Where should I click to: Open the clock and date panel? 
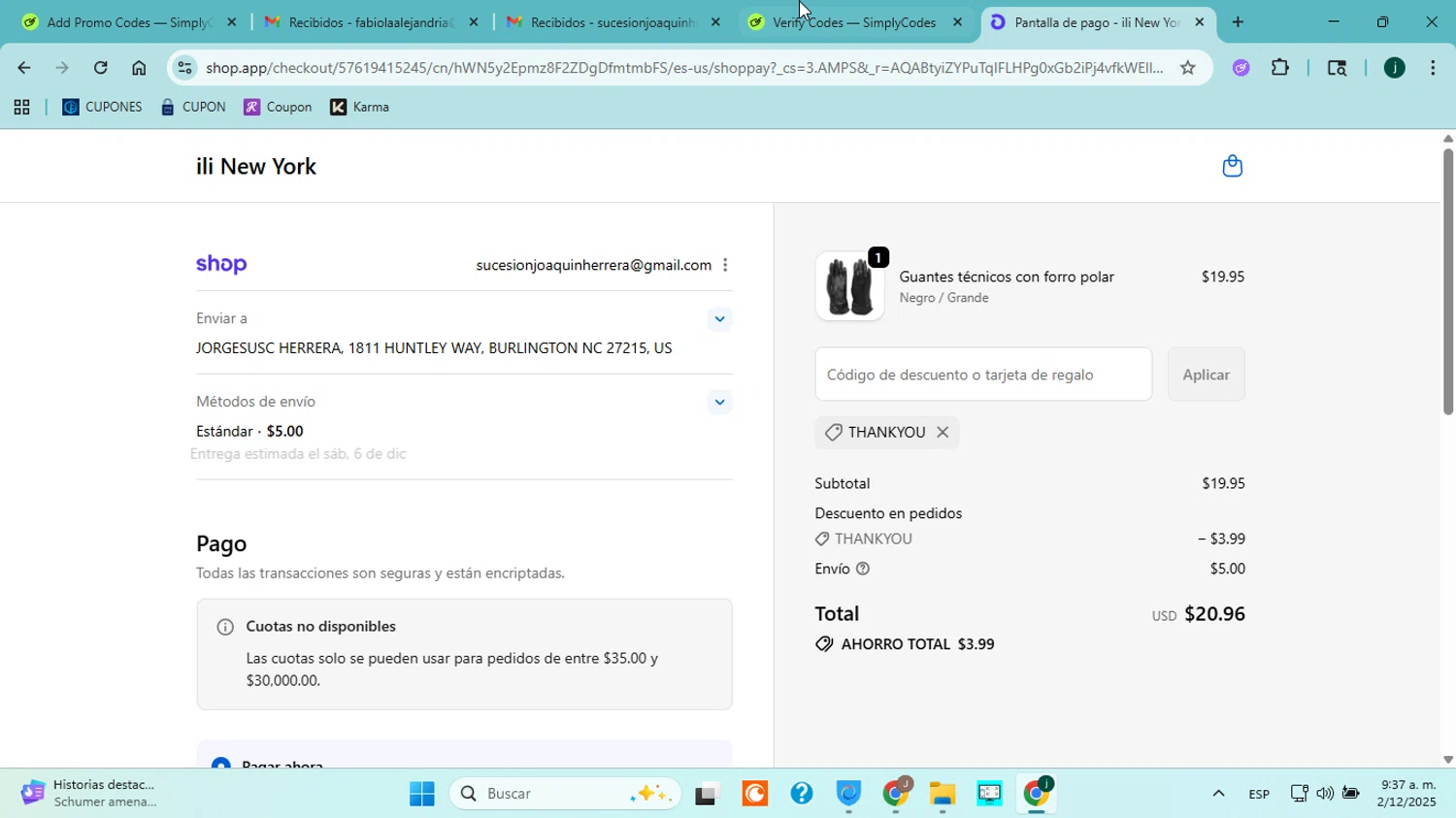pyautogui.click(x=1406, y=794)
